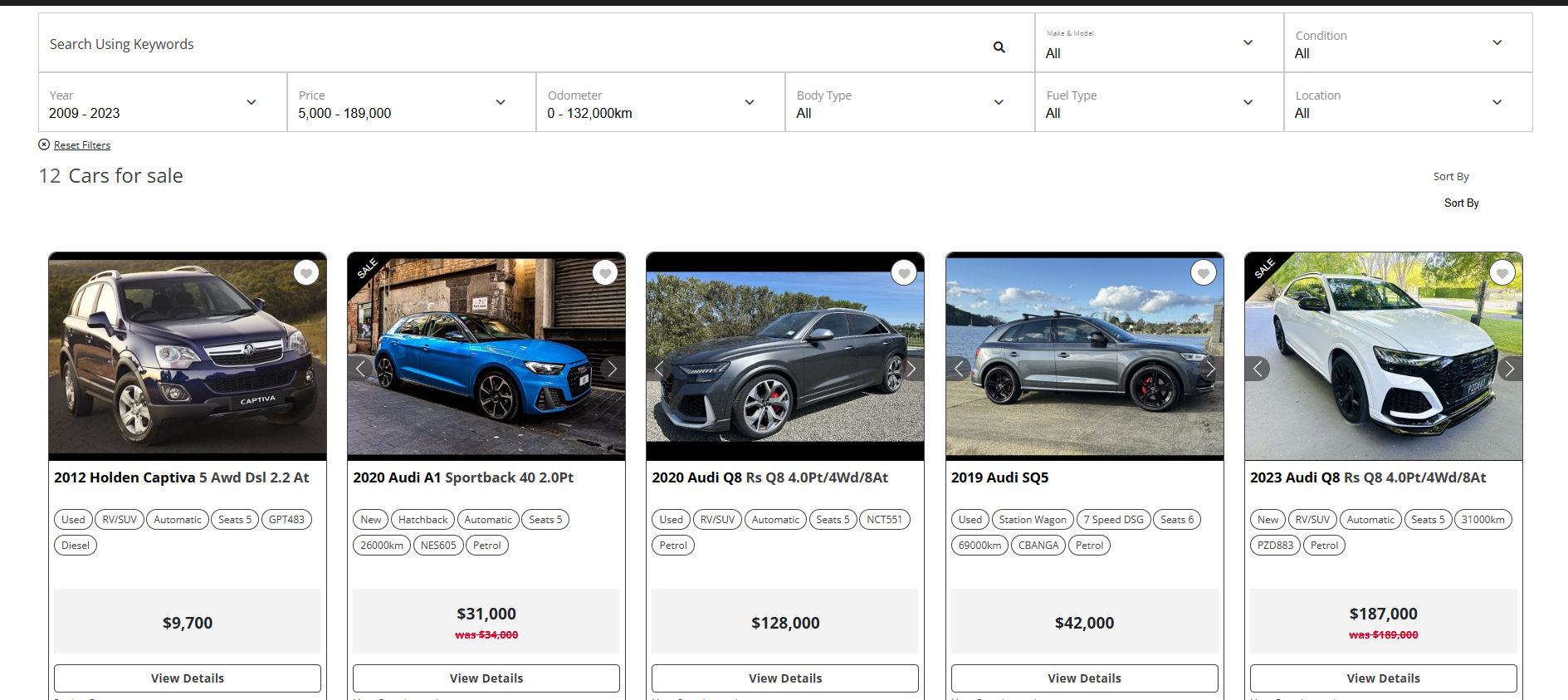Viewport: 1568px width, 700px height.
Task: Click the Reset Filters link
Action: 82,145
